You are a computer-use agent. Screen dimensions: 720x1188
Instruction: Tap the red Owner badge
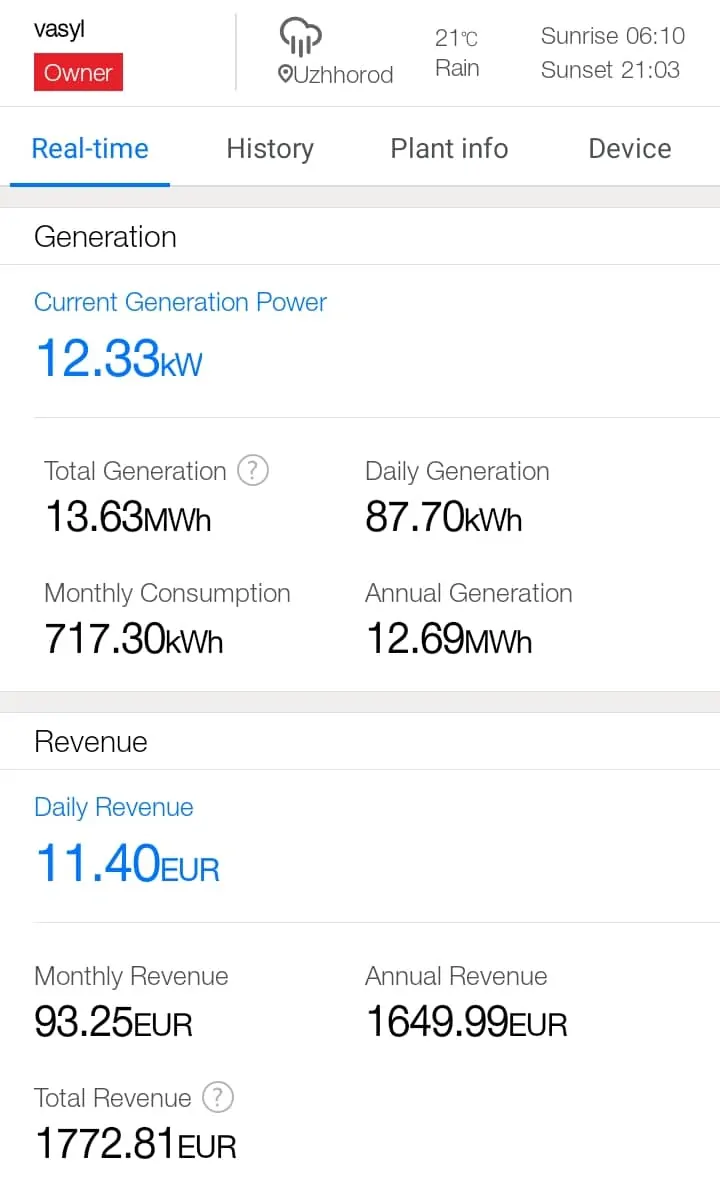coord(78,73)
